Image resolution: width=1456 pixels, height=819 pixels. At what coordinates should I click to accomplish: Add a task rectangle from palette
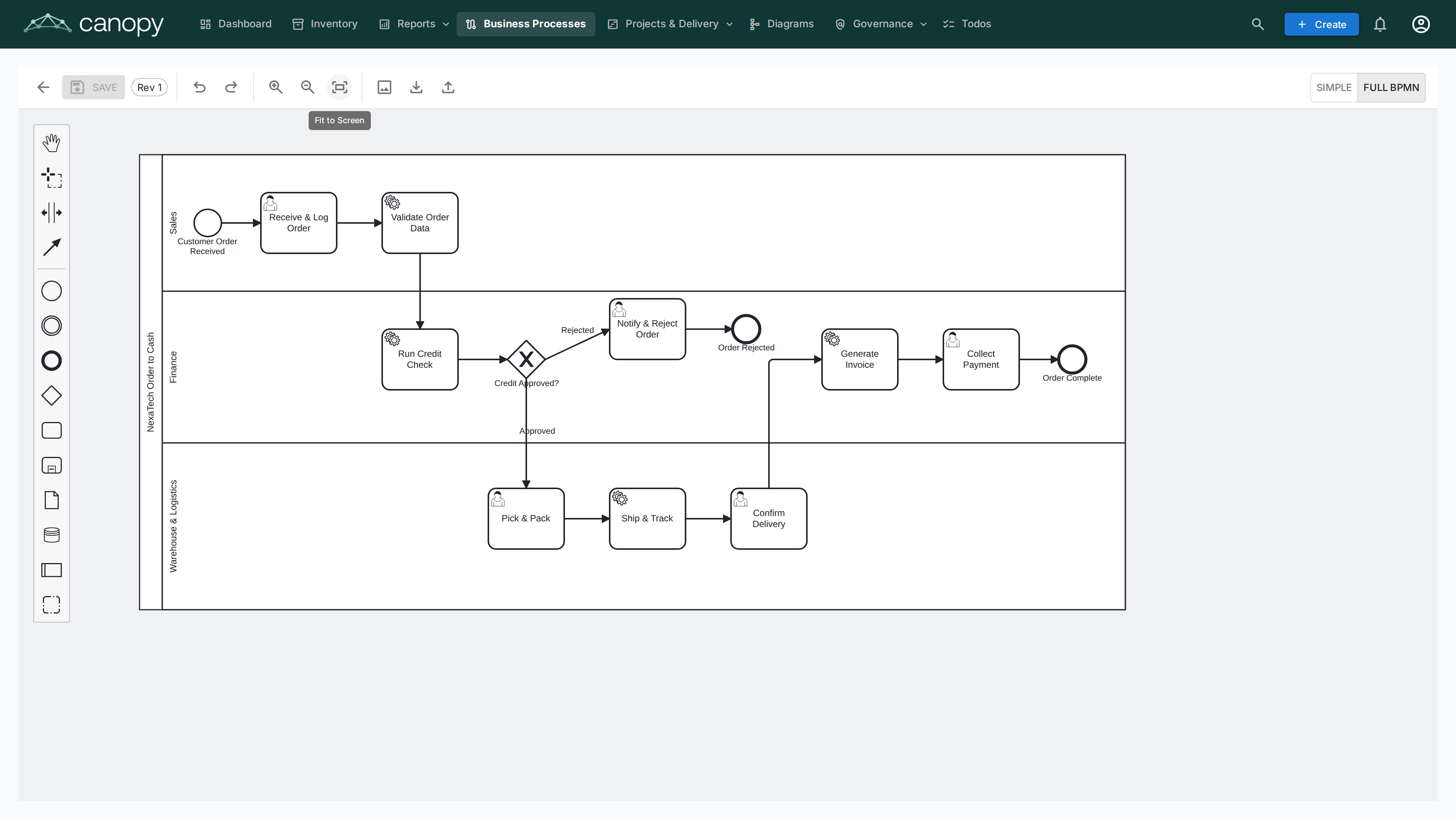tap(52, 431)
